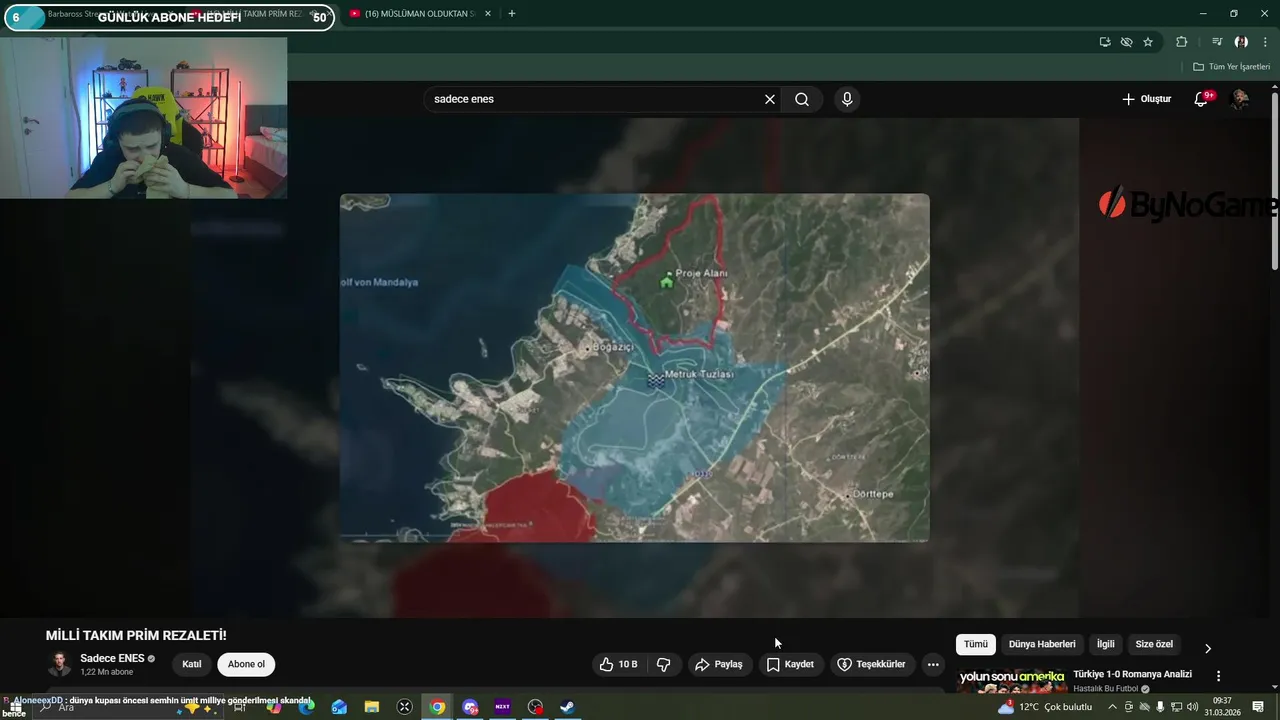Viewport: 1280px width, 720px height.
Task: Open the NZXT app from the taskbar
Action: click(502, 707)
